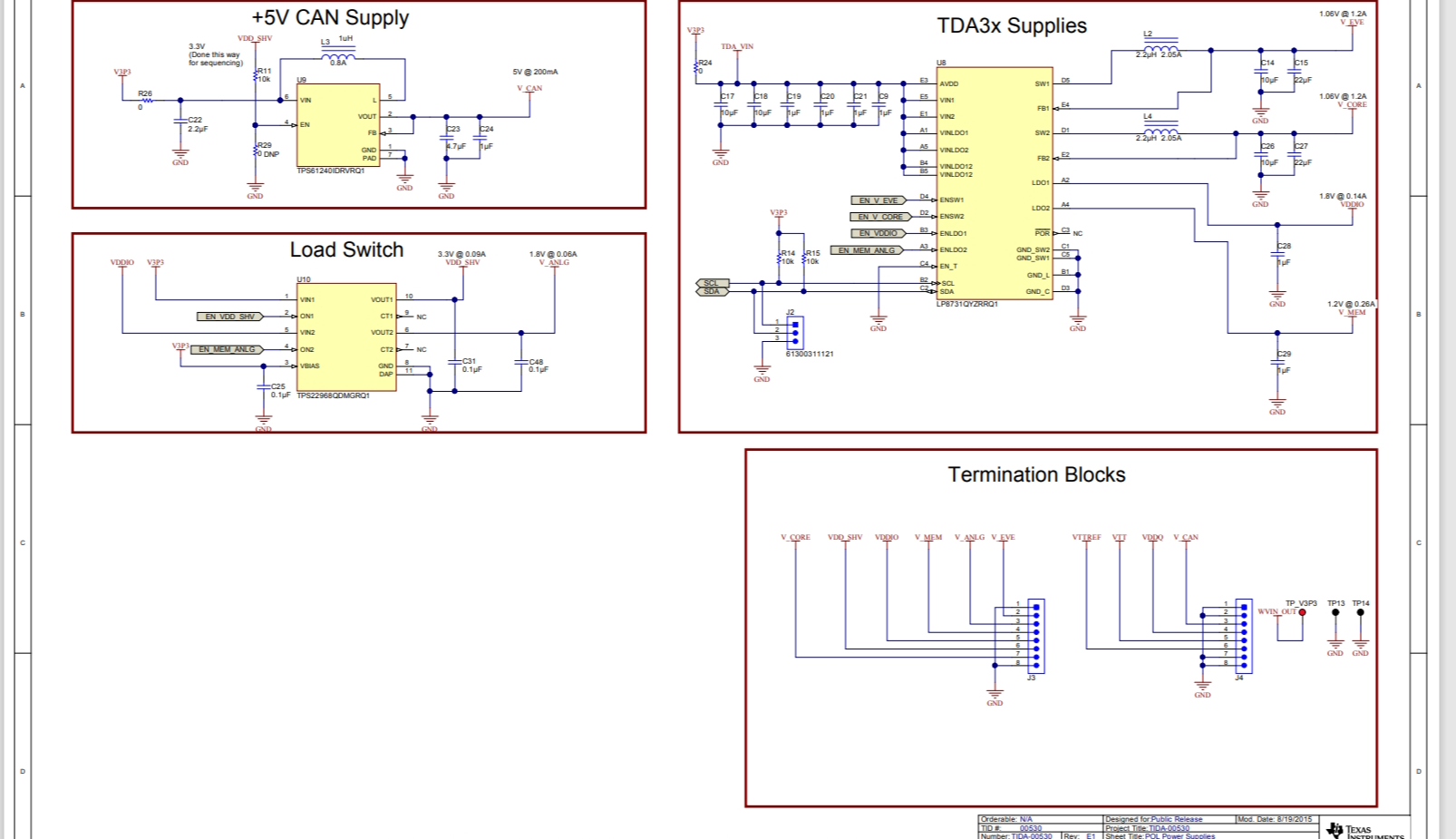Click the +5V CAN Supply title
This screenshot has height=839, width=1456.
[x=330, y=17]
